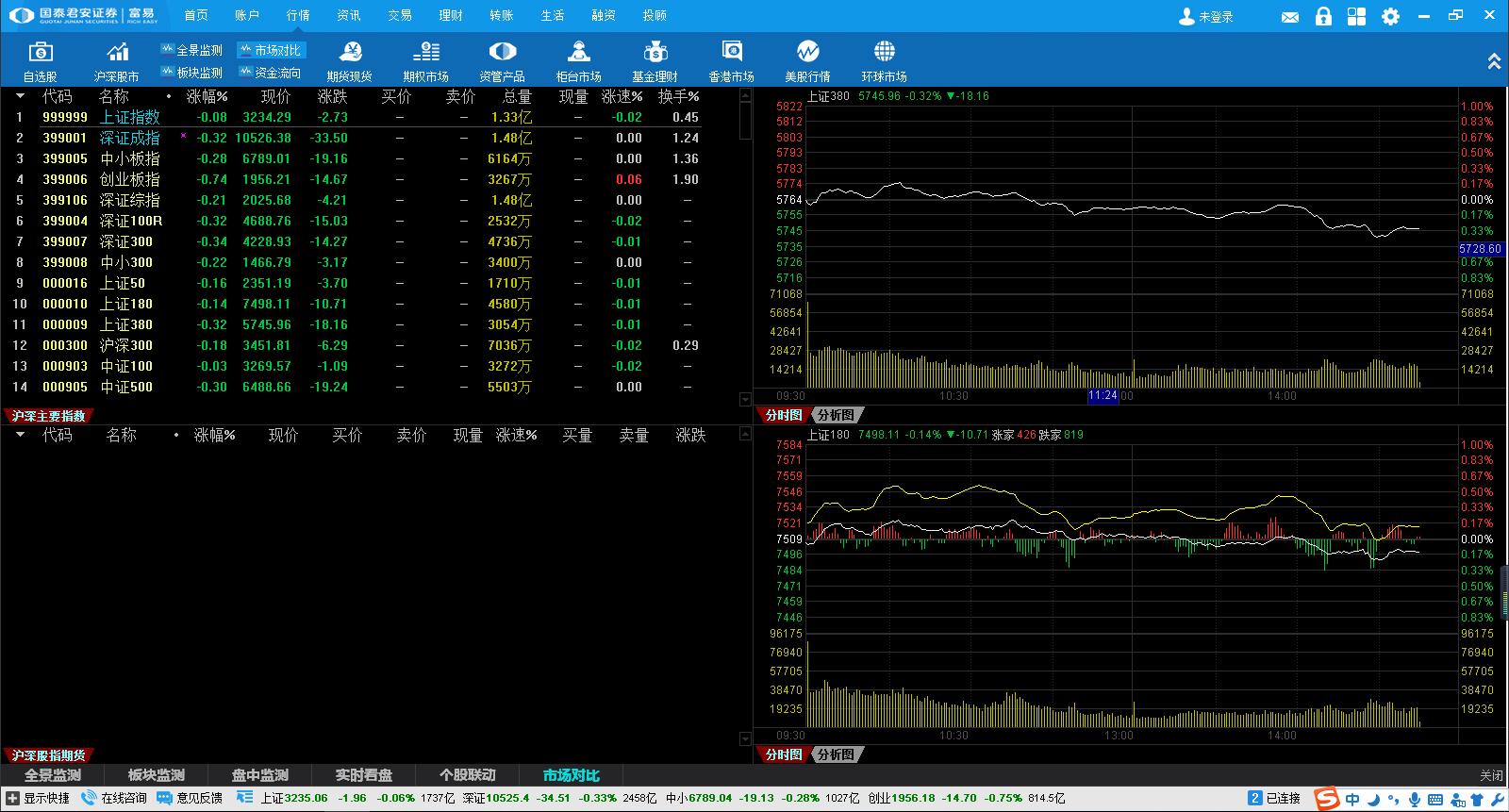
Task: Open the 交易 menu
Action: click(x=400, y=15)
